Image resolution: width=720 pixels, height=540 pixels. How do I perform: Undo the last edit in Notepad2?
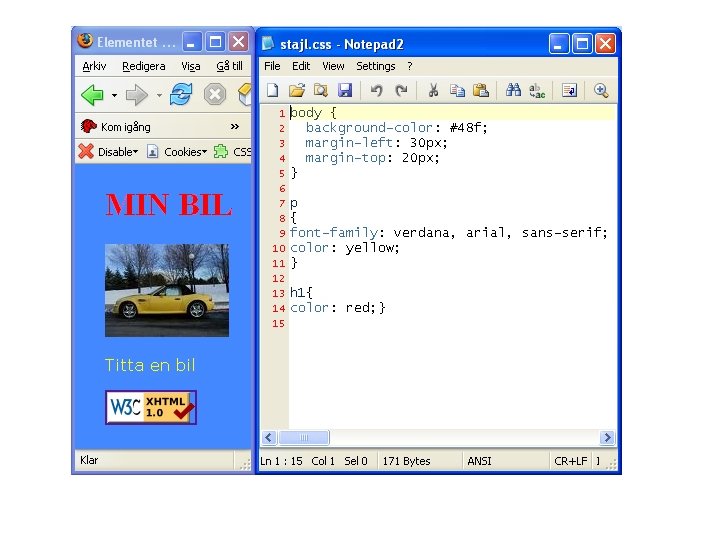tap(377, 90)
